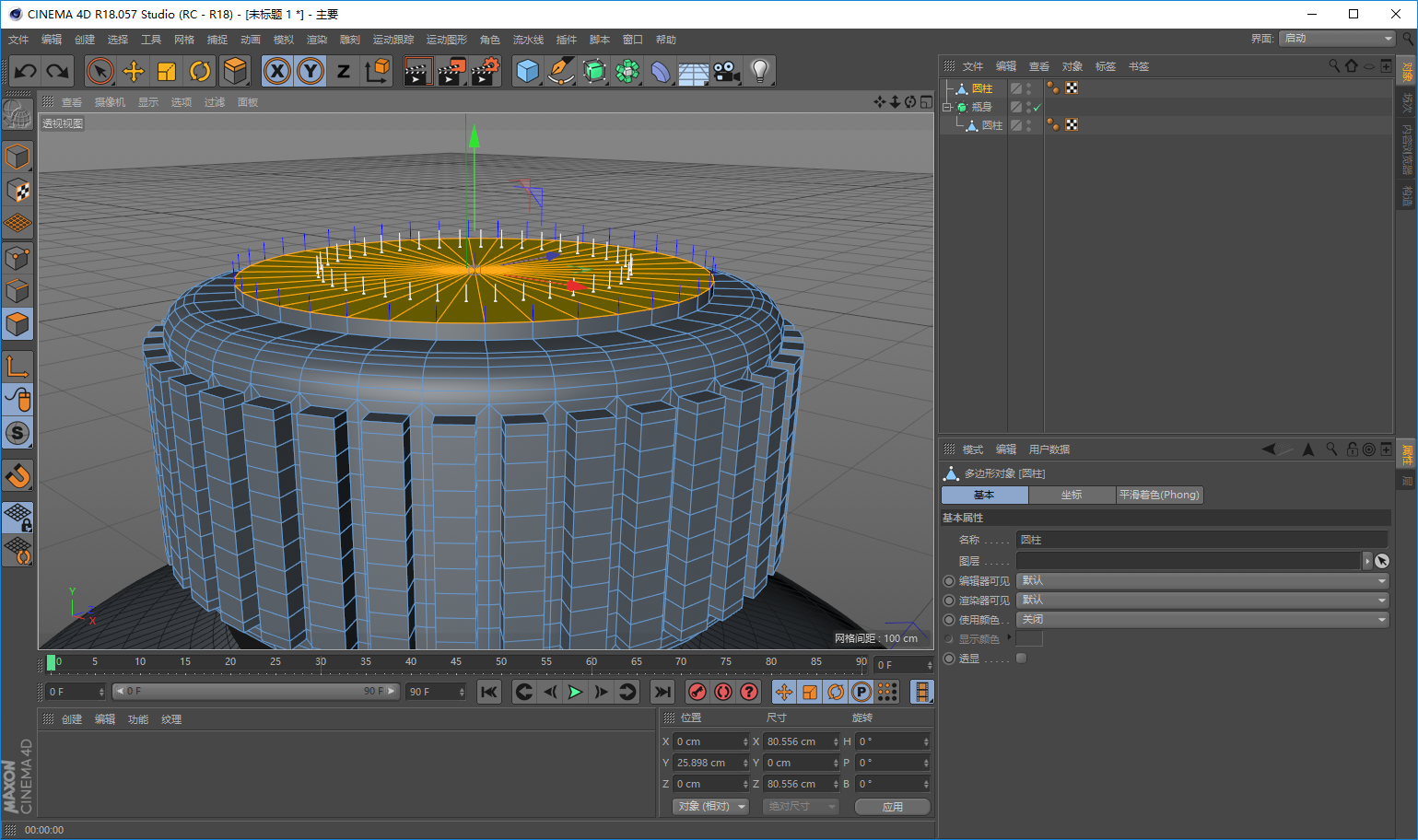This screenshot has height=840, width=1418.
Task: Open the Deformer objects icon
Action: [x=661, y=71]
